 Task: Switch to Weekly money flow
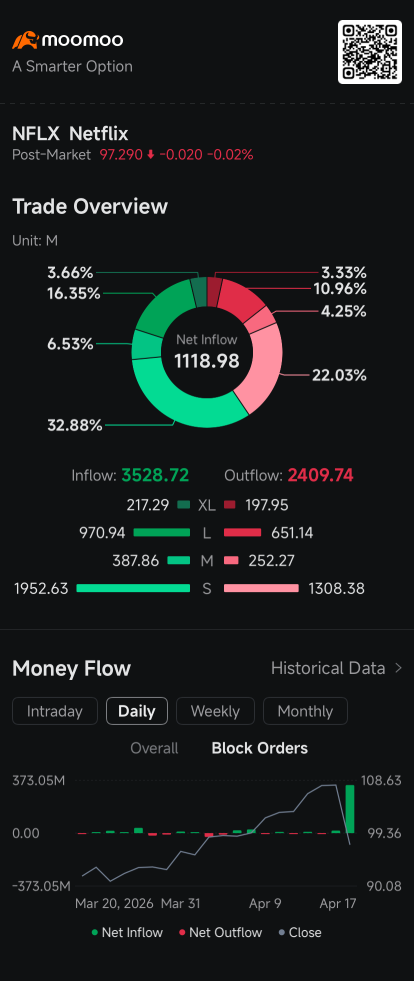(x=215, y=711)
